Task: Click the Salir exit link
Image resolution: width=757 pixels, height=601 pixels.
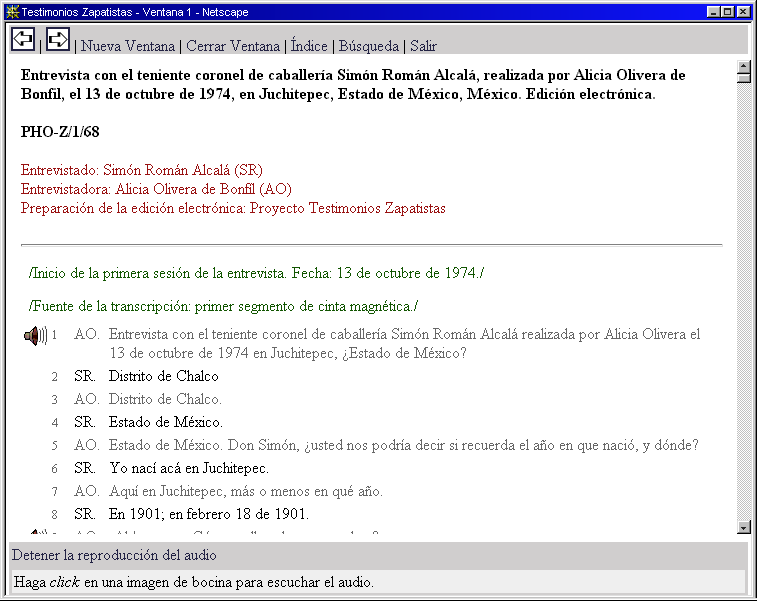Action: tap(423, 46)
